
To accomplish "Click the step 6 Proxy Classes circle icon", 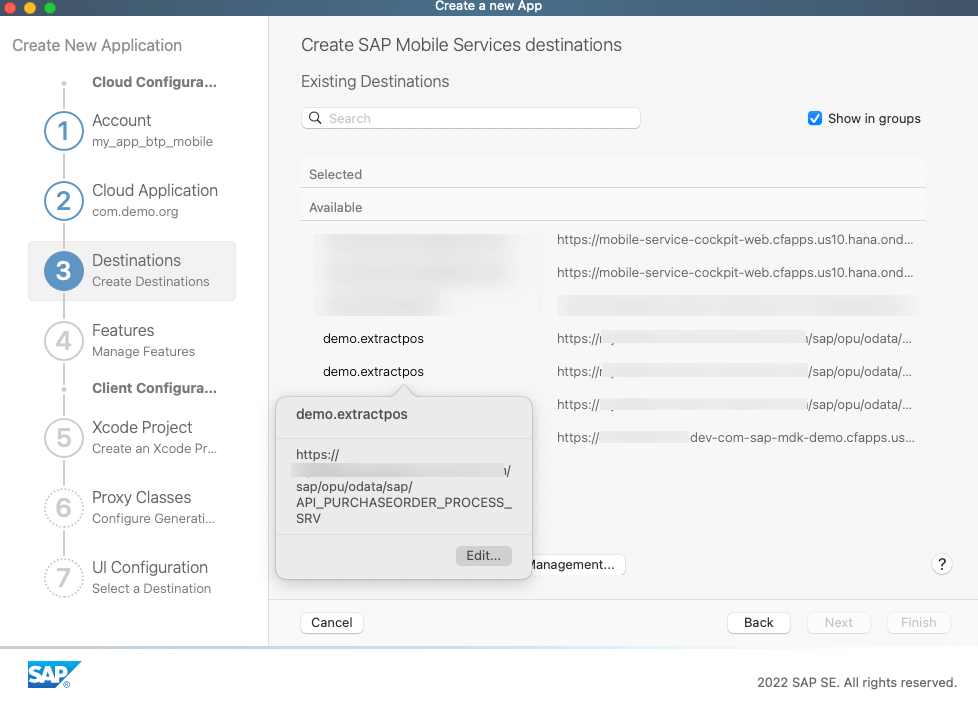I will click(64, 508).
